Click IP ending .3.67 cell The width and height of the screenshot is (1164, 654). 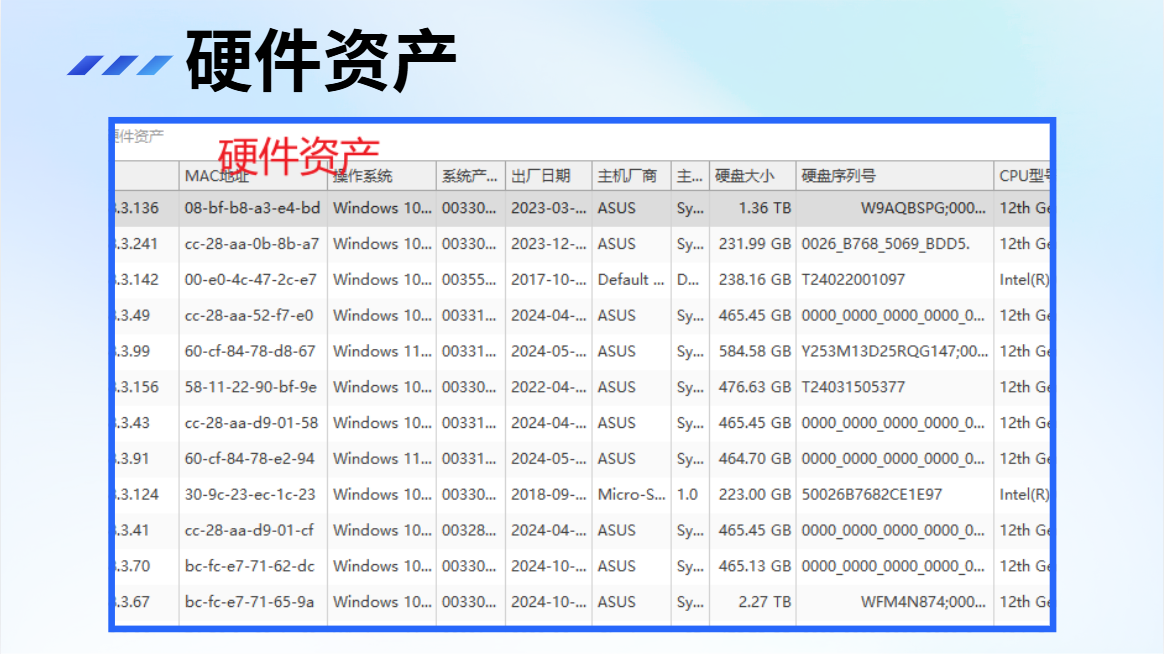(134, 602)
